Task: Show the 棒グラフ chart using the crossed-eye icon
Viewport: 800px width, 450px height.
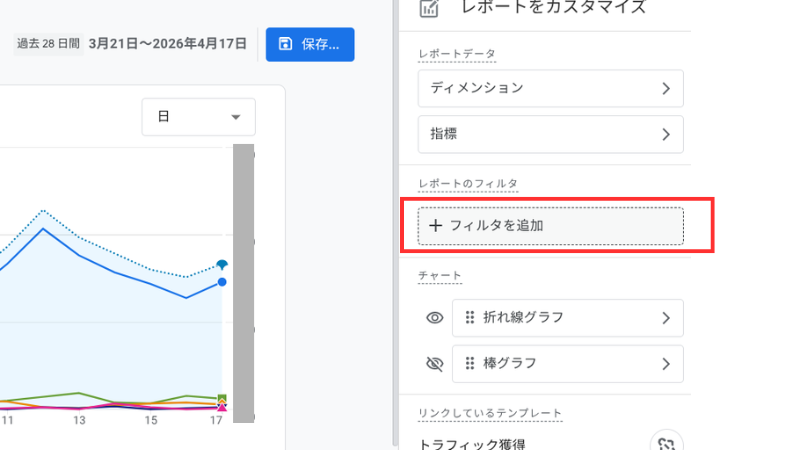Action: point(434,364)
